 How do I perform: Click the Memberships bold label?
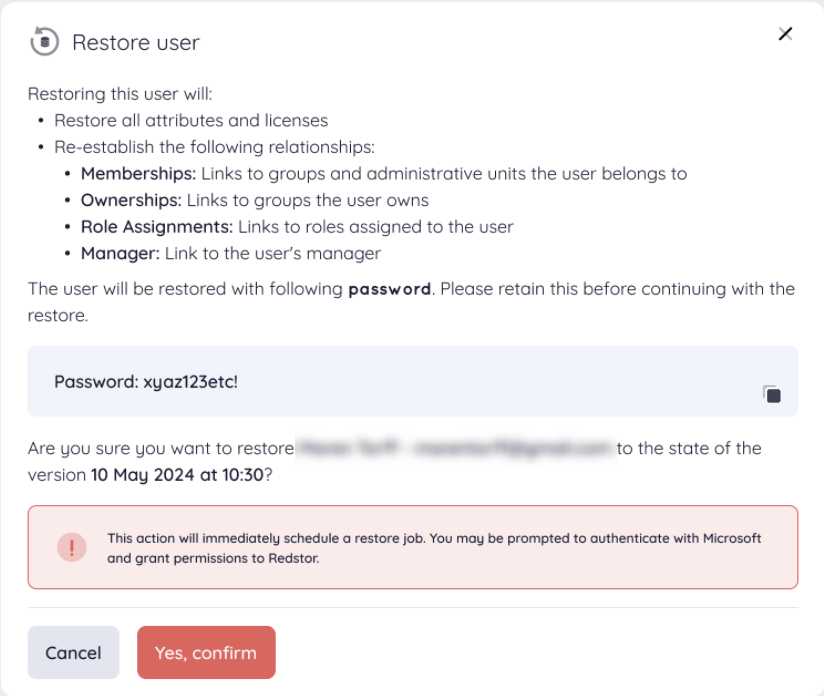coord(138,173)
